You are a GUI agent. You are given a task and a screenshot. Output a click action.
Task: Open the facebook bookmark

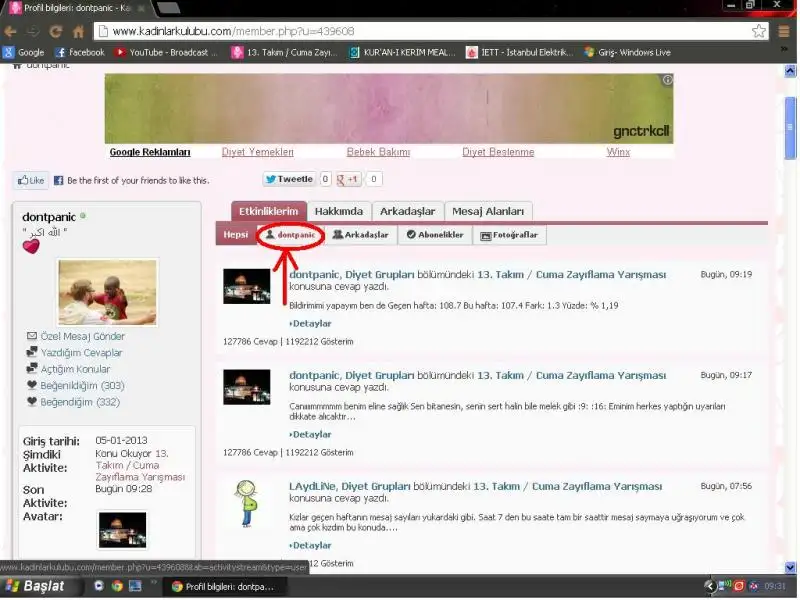pyautogui.click(x=80, y=53)
